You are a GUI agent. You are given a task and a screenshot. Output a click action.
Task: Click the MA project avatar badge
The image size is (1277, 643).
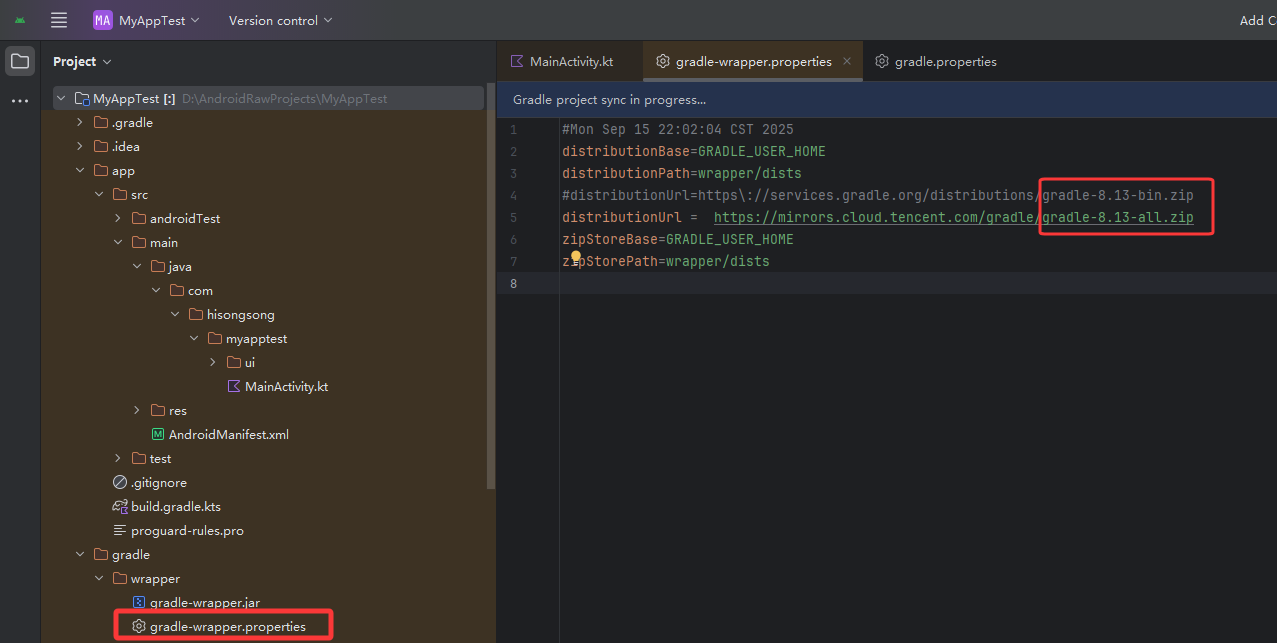tap(103, 20)
